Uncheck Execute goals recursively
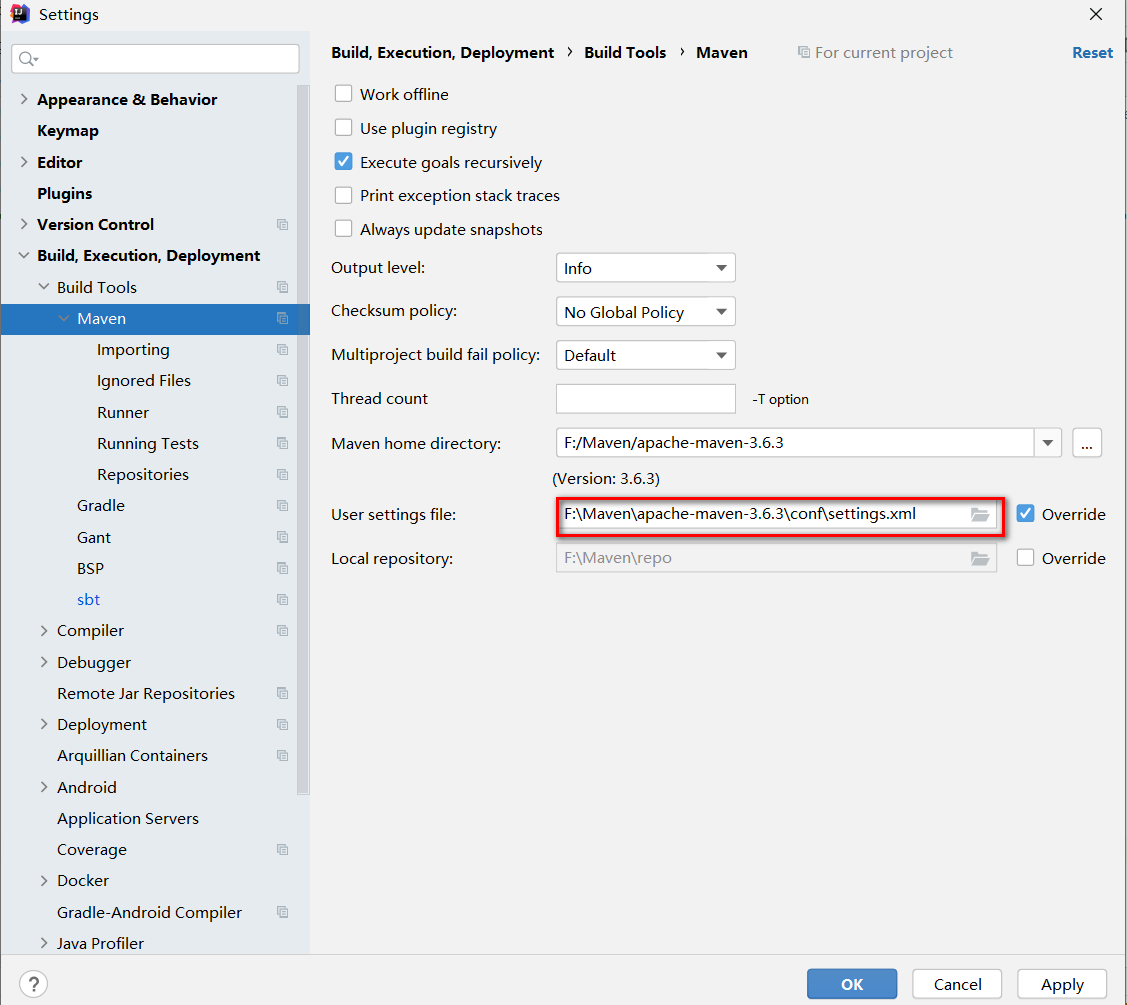This screenshot has width=1127, height=1005. (x=344, y=162)
